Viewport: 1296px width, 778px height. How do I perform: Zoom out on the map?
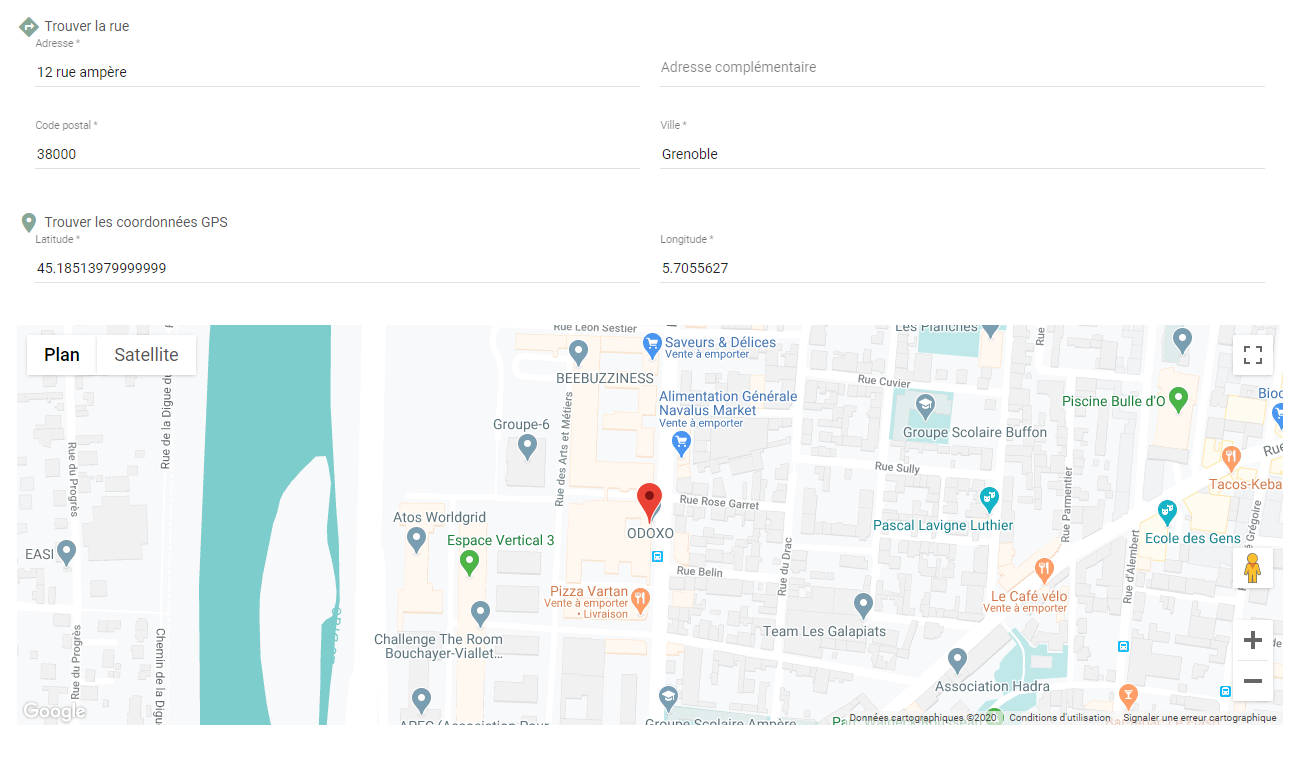[1252, 681]
